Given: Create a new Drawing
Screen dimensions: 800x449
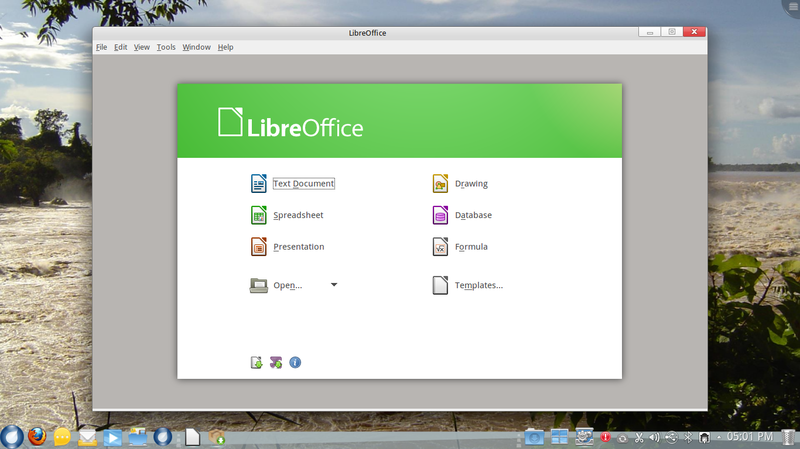Looking at the screenshot, I should pyautogui.click(x=460, y=184).
